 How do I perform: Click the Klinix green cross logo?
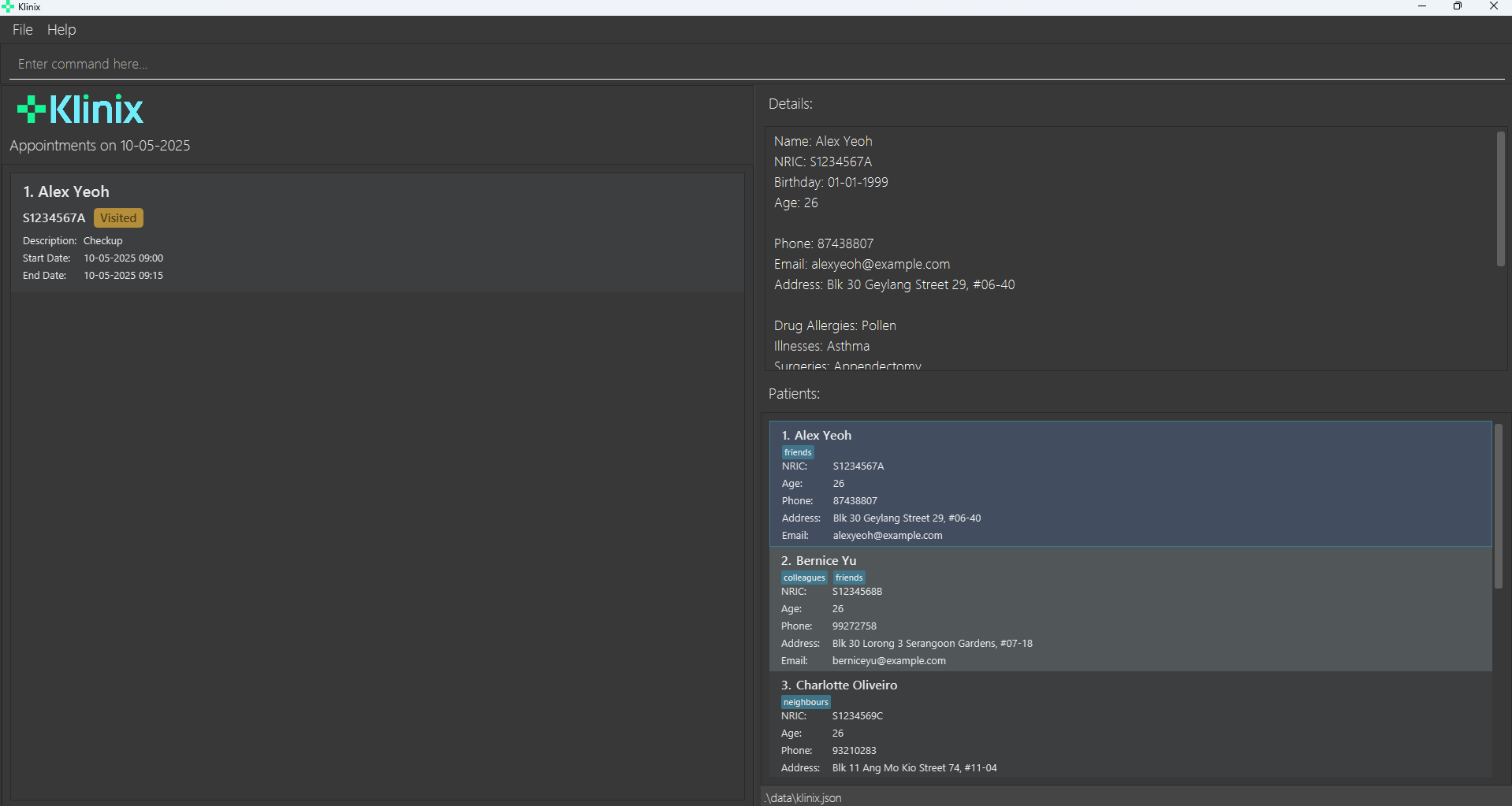point(32,110)
